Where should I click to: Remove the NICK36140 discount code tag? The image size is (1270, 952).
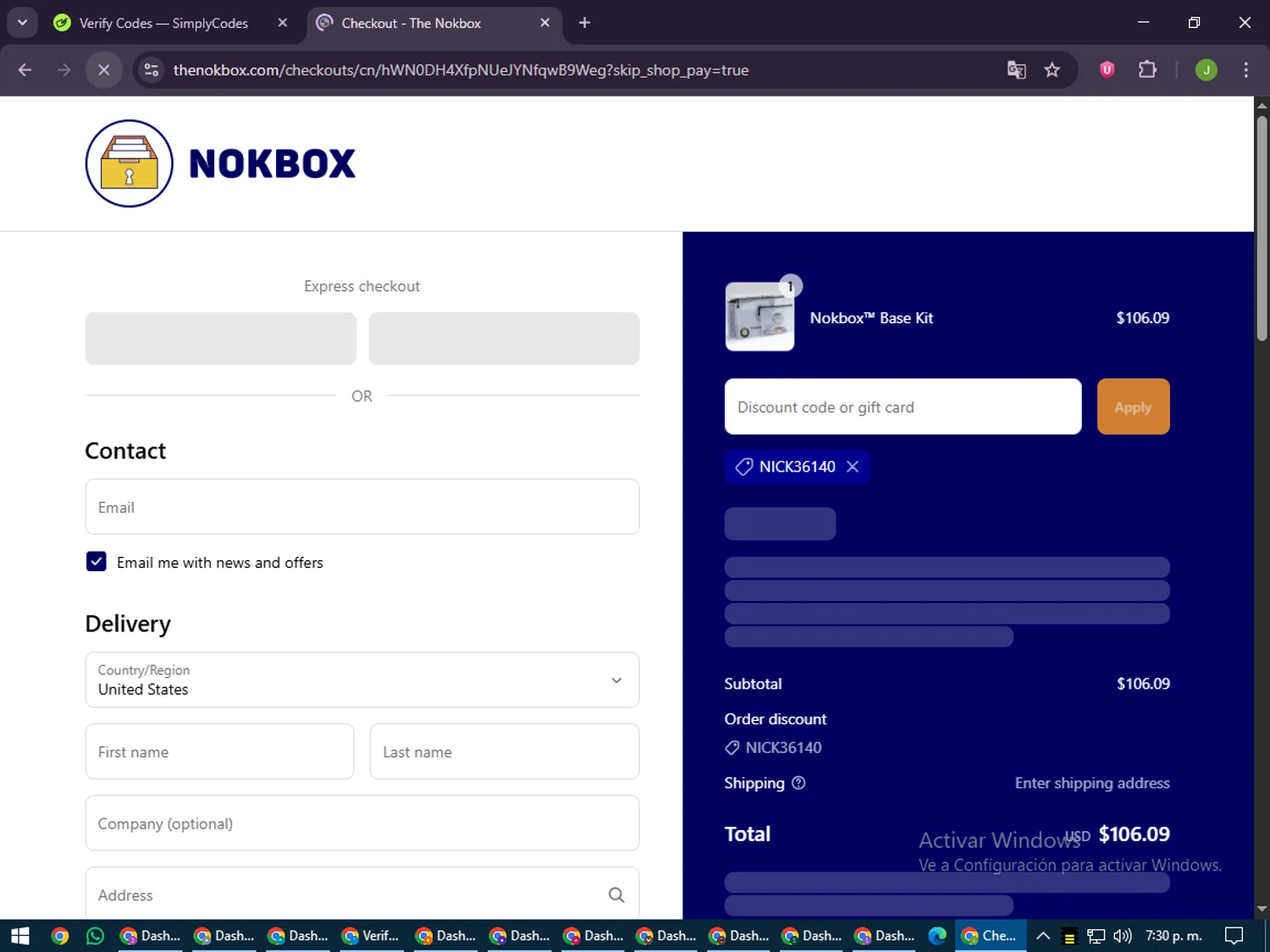click(853, 466)
